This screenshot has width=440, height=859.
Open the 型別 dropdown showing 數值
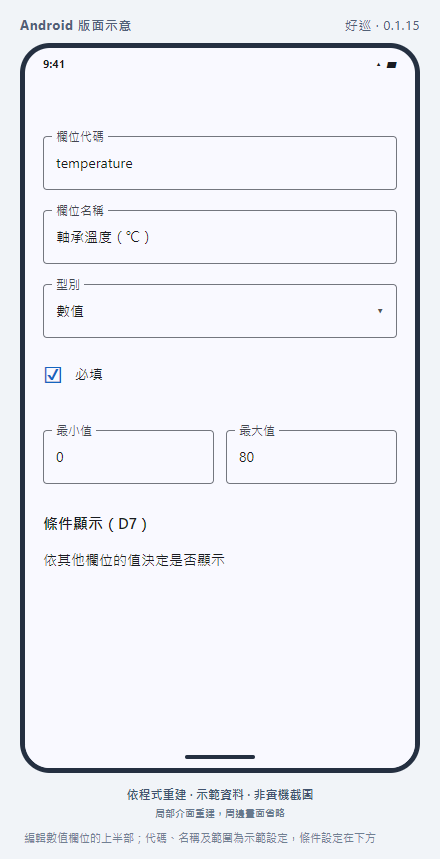[x=220, y=311]
